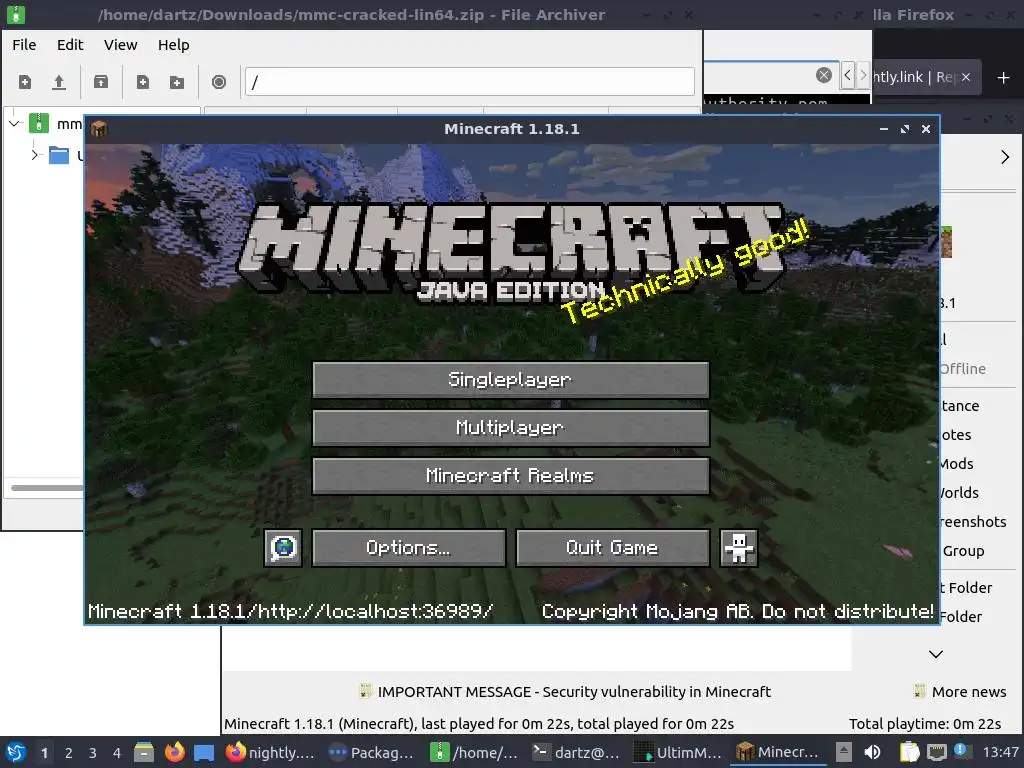Click the notification exclamation tray icon
Image resolution: width=1024 pixels, height=768 pixels.
[963, 752]
